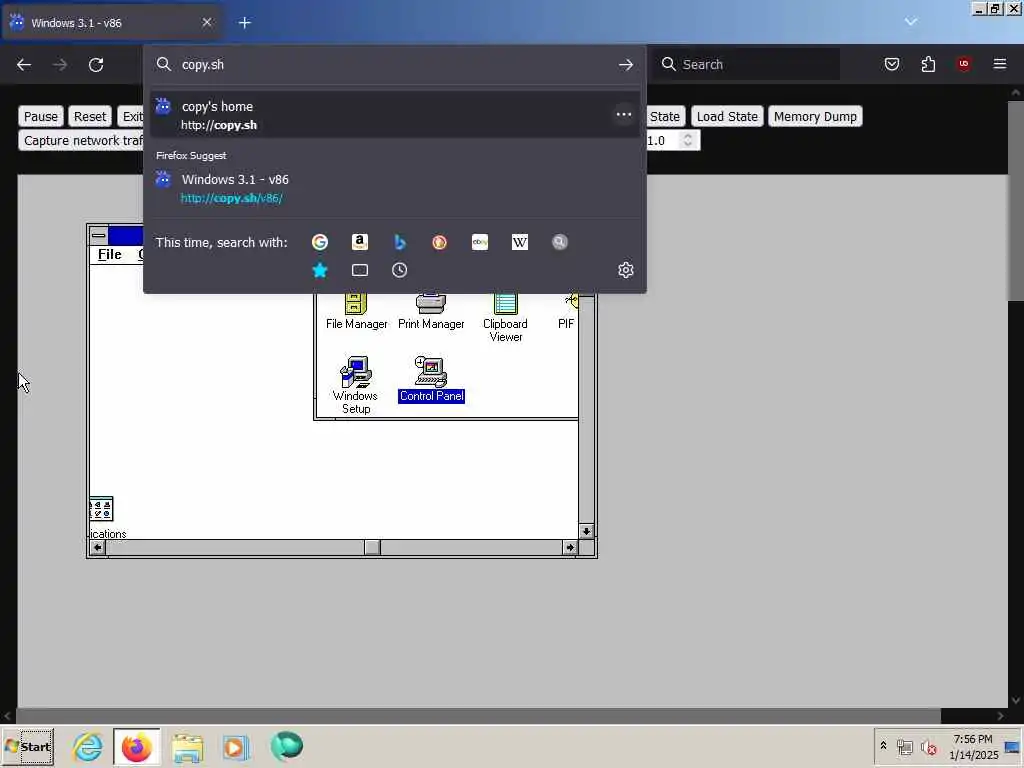Click the scale spinner arrows
The image size is (1024, 768).
pos(688,140)
